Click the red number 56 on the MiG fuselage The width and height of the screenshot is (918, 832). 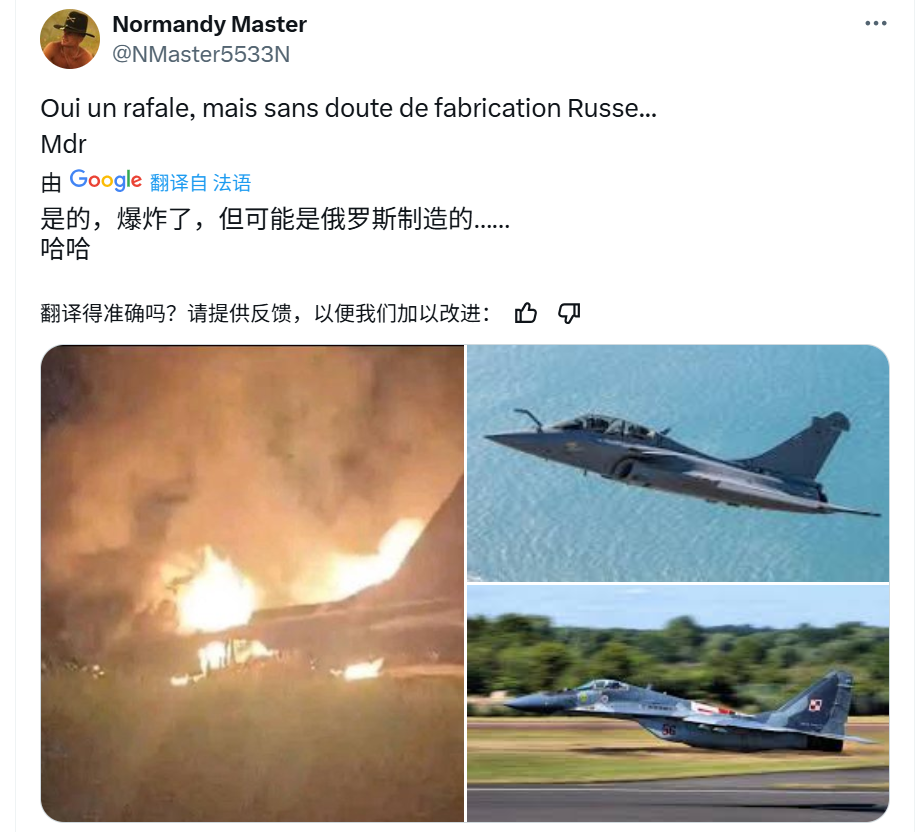(x=669, y=730)
